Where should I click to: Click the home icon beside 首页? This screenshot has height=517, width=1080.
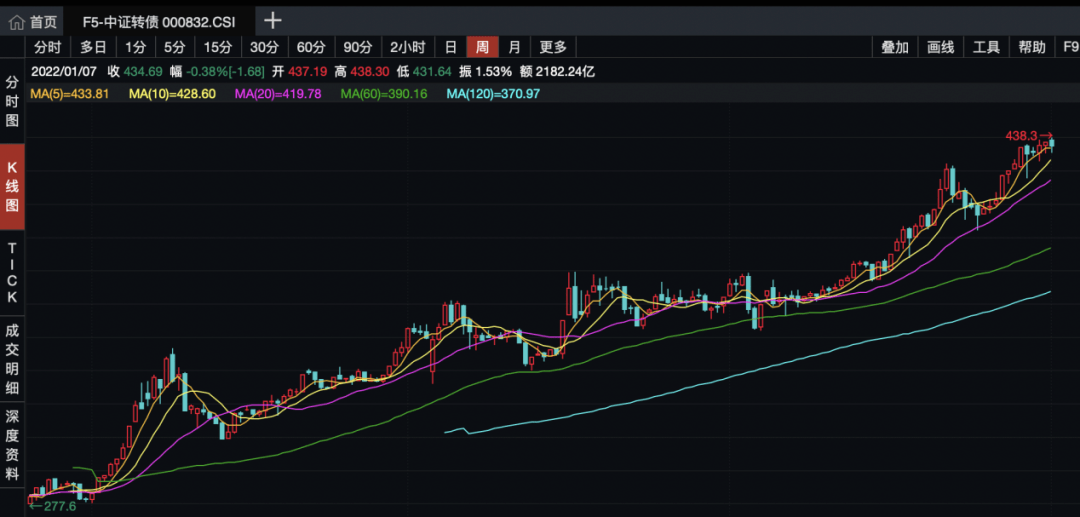click(x=17, y=22)
